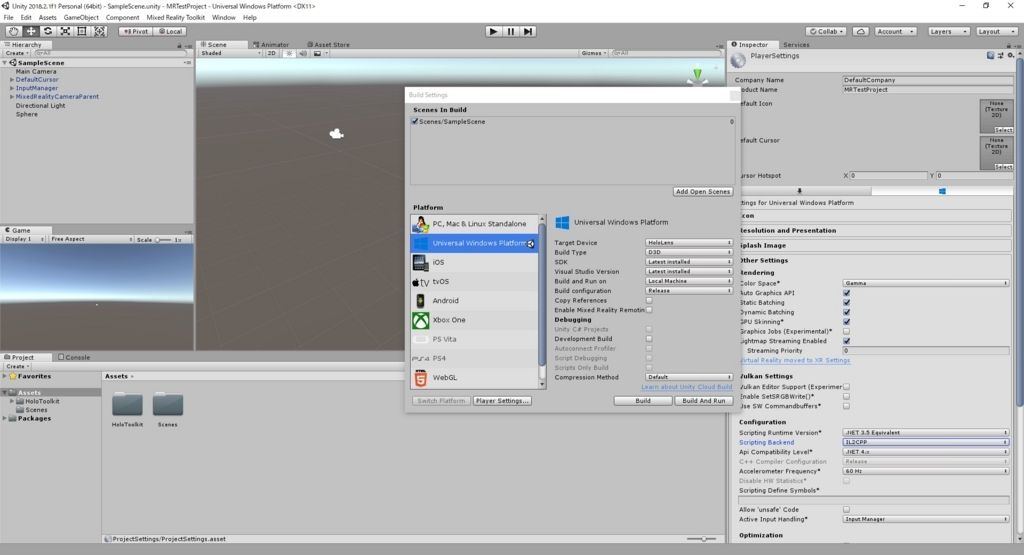Click Add Open Scenes button

click(703, 192)
